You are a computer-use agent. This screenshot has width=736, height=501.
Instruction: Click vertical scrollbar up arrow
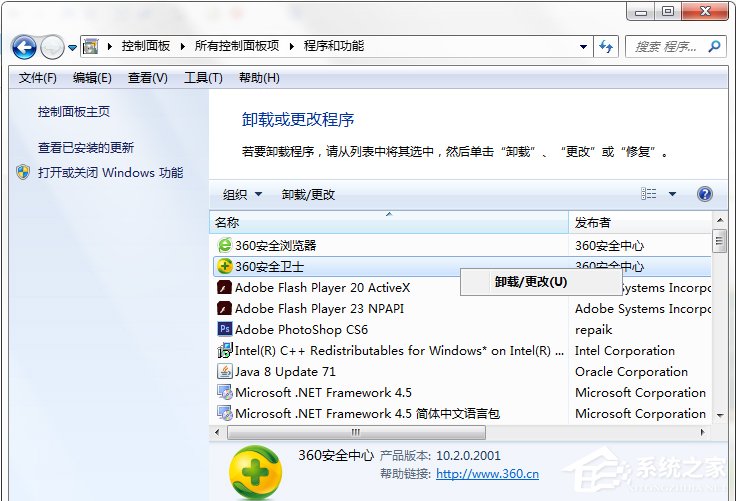click(720, 219)
